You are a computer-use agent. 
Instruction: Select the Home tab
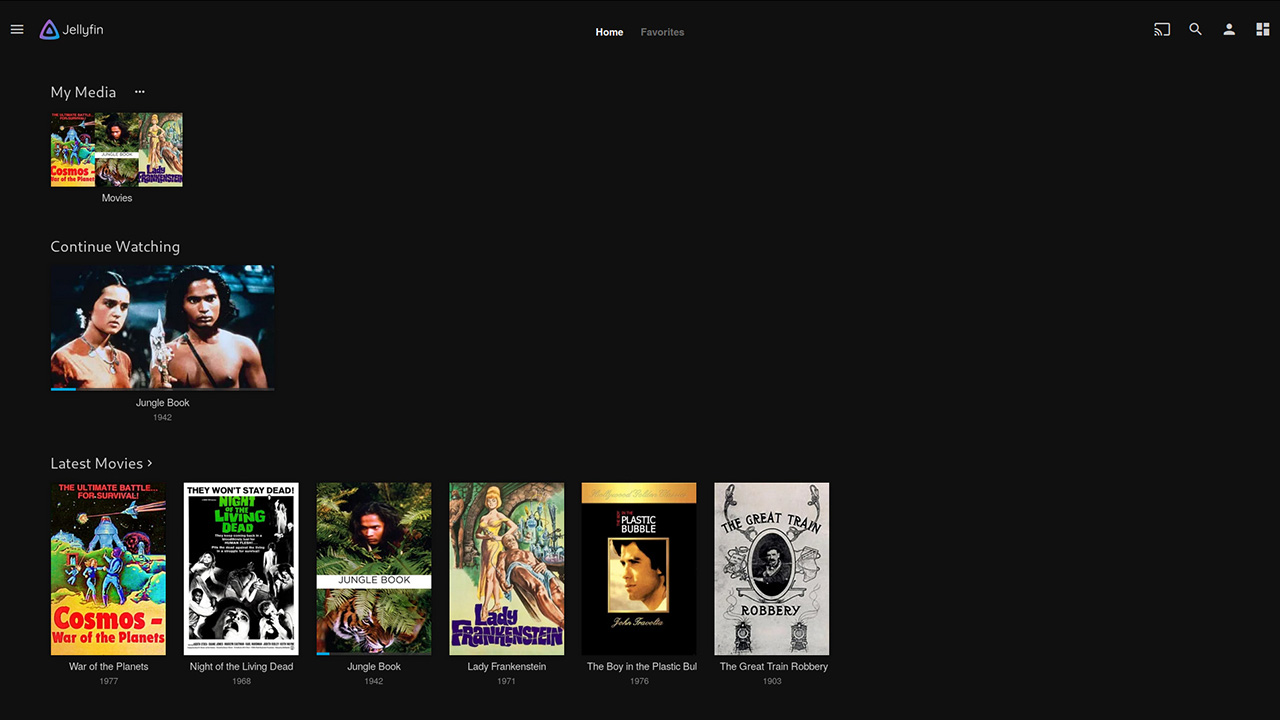pyautogui.click(x=609, y=32)
